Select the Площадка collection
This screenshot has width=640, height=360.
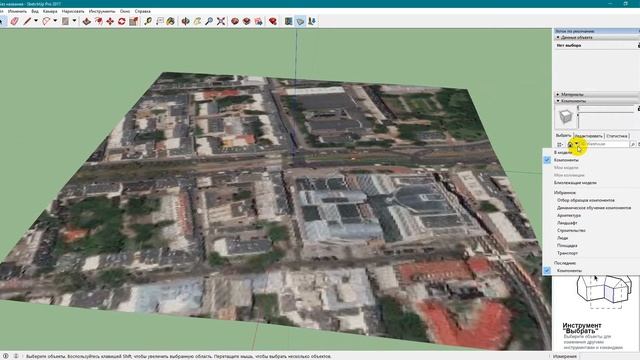[x=567, y=245]
